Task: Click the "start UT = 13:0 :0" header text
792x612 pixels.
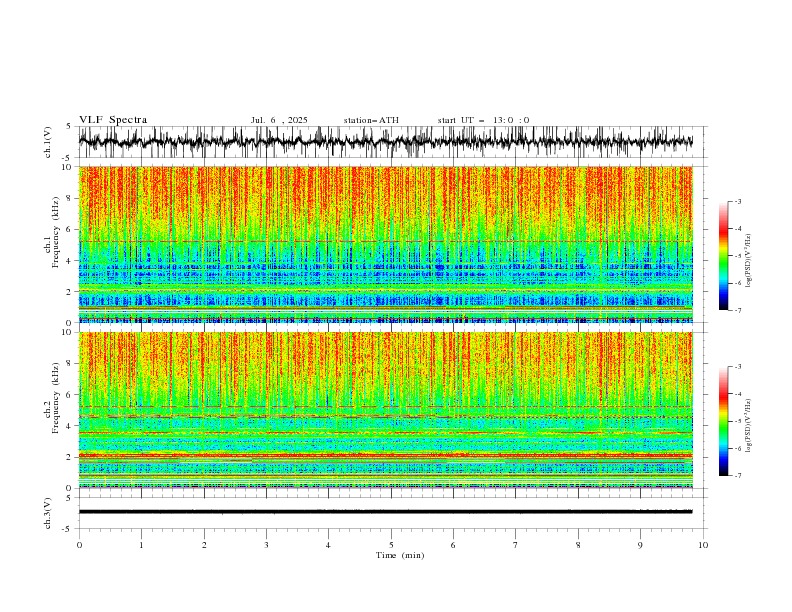Action: tap(483, 120)
